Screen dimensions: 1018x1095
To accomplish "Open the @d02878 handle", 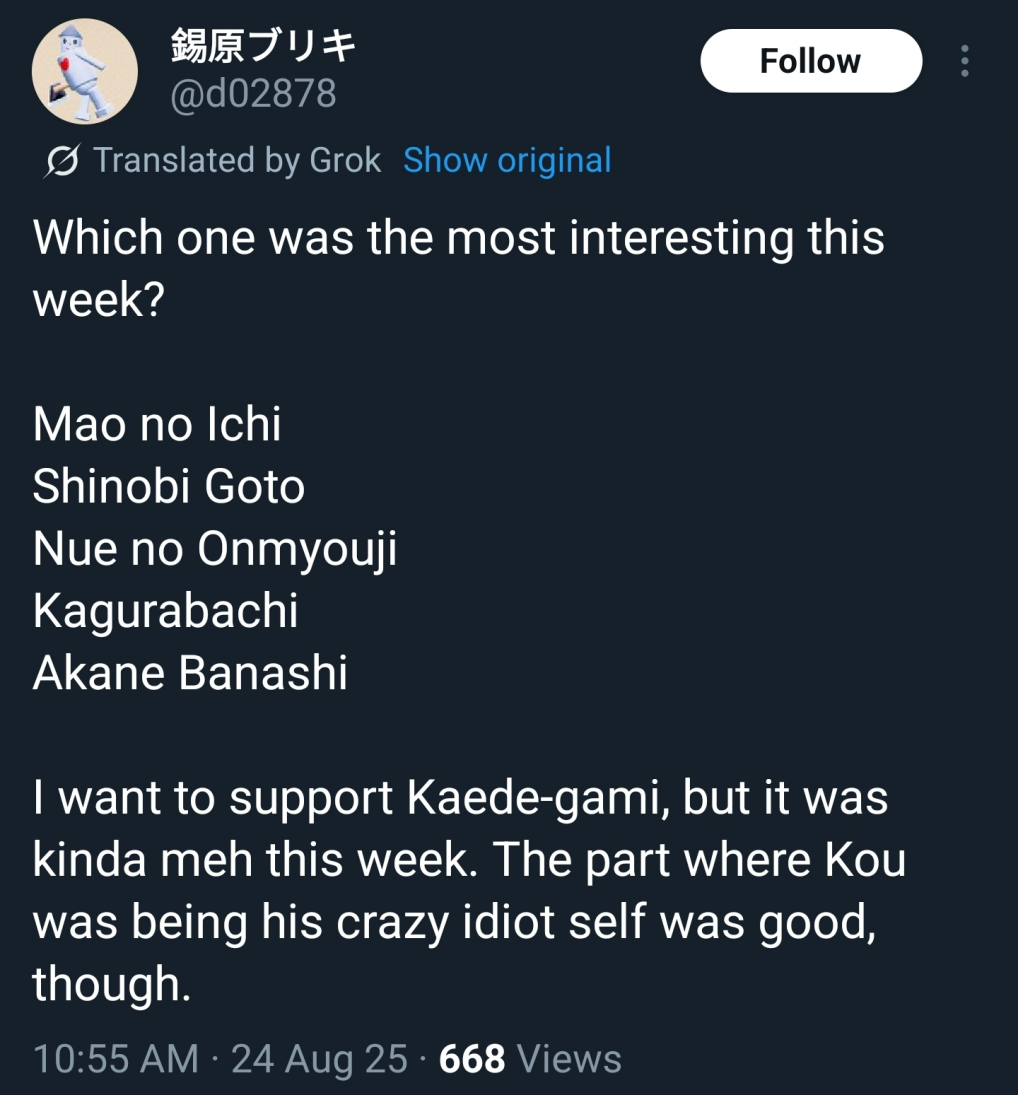I will pyautogui.click(x=253, y=94).
